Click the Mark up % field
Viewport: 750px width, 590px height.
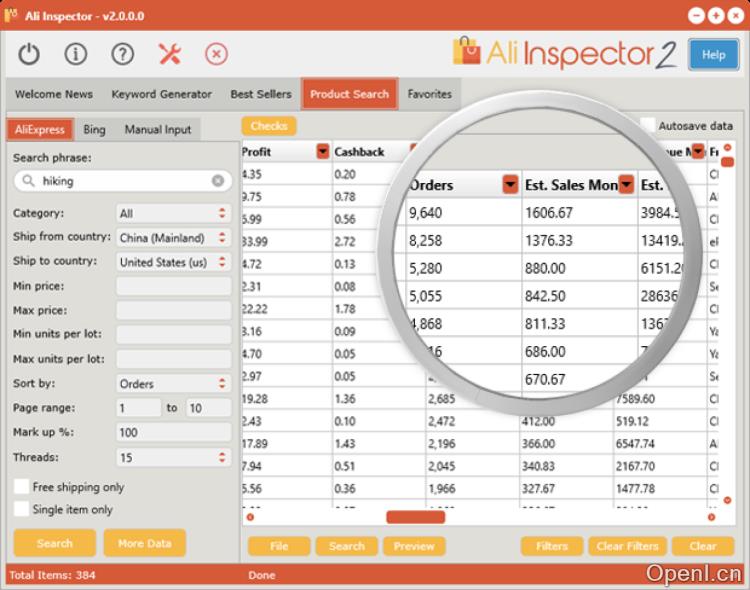[x=173, y=433]
